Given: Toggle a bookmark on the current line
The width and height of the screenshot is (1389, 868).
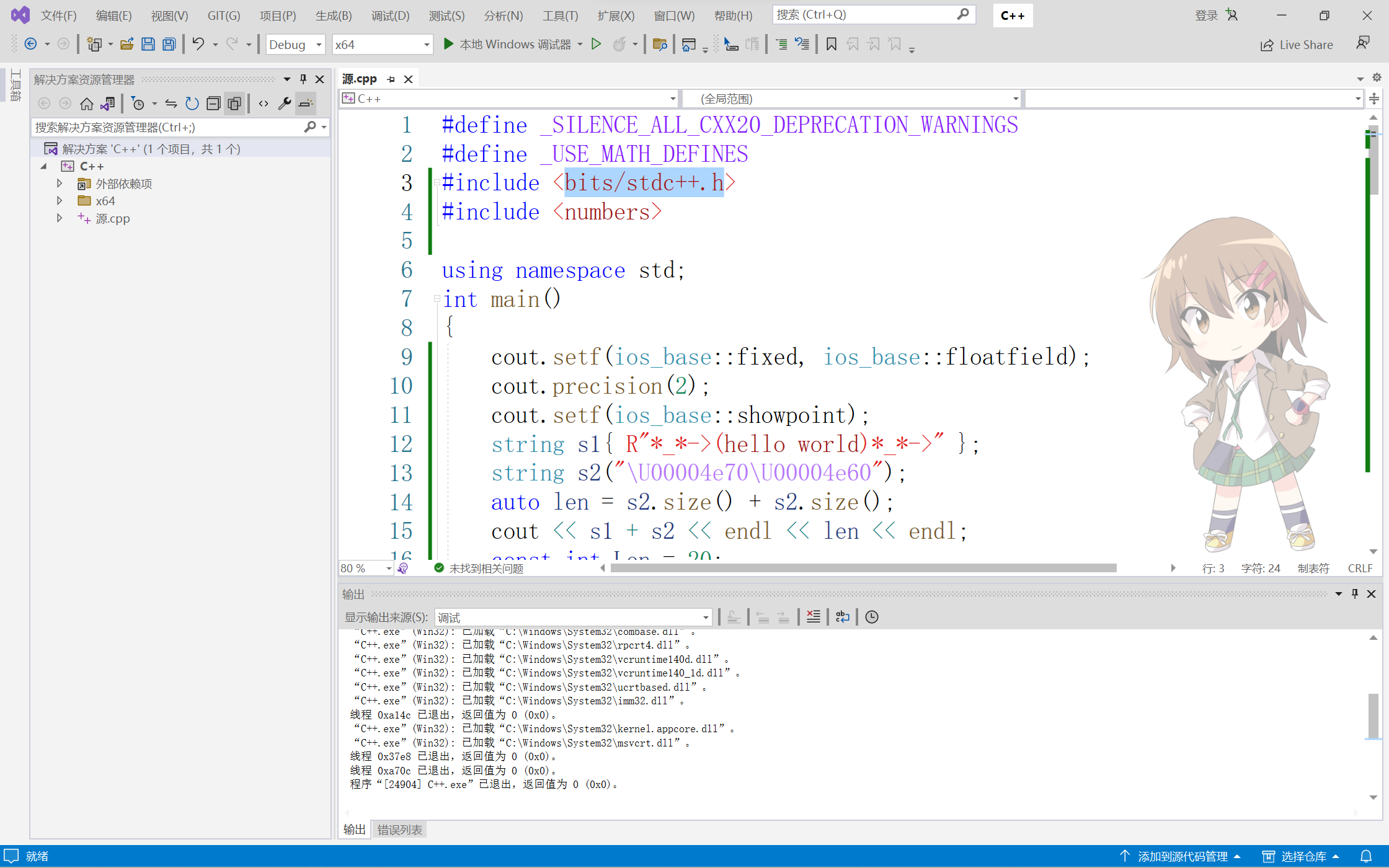Looking at the screenshot, I should tap(832, 44).
